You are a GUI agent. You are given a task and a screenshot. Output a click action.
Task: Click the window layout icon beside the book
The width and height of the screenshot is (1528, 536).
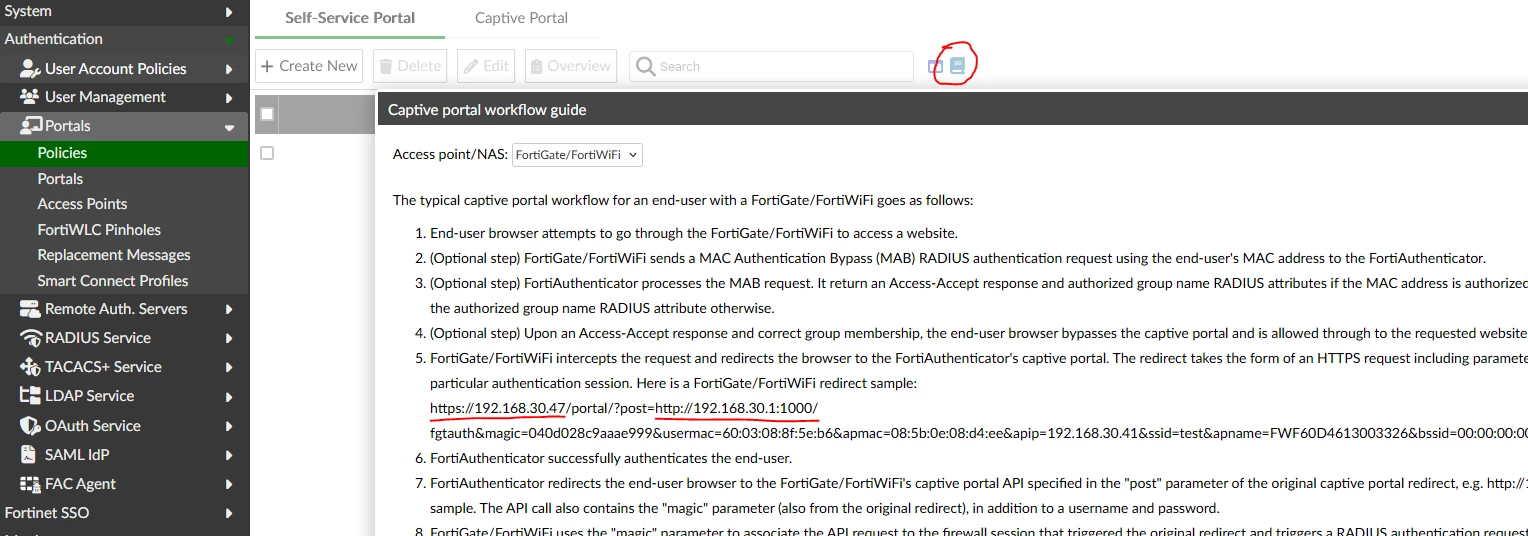click(x=936, y=66)
